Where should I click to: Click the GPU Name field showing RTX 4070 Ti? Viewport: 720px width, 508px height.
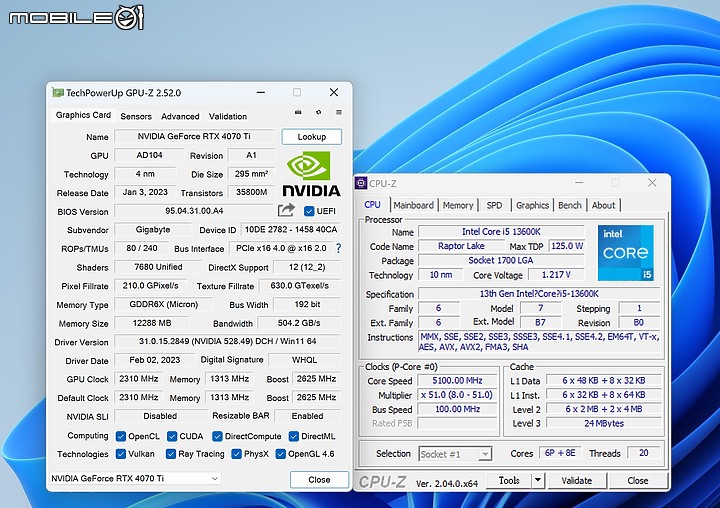(x=194, y=136)
